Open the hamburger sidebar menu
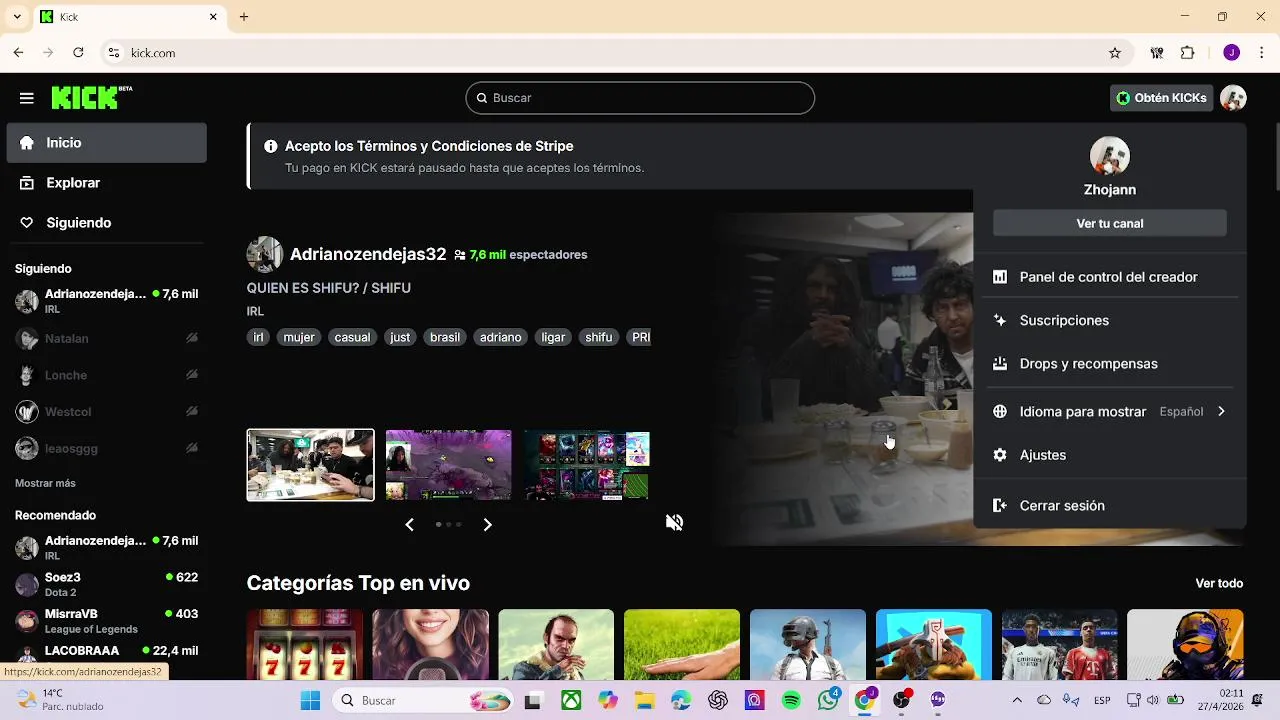Screen dimensions: 1280x720 point(27,98)
